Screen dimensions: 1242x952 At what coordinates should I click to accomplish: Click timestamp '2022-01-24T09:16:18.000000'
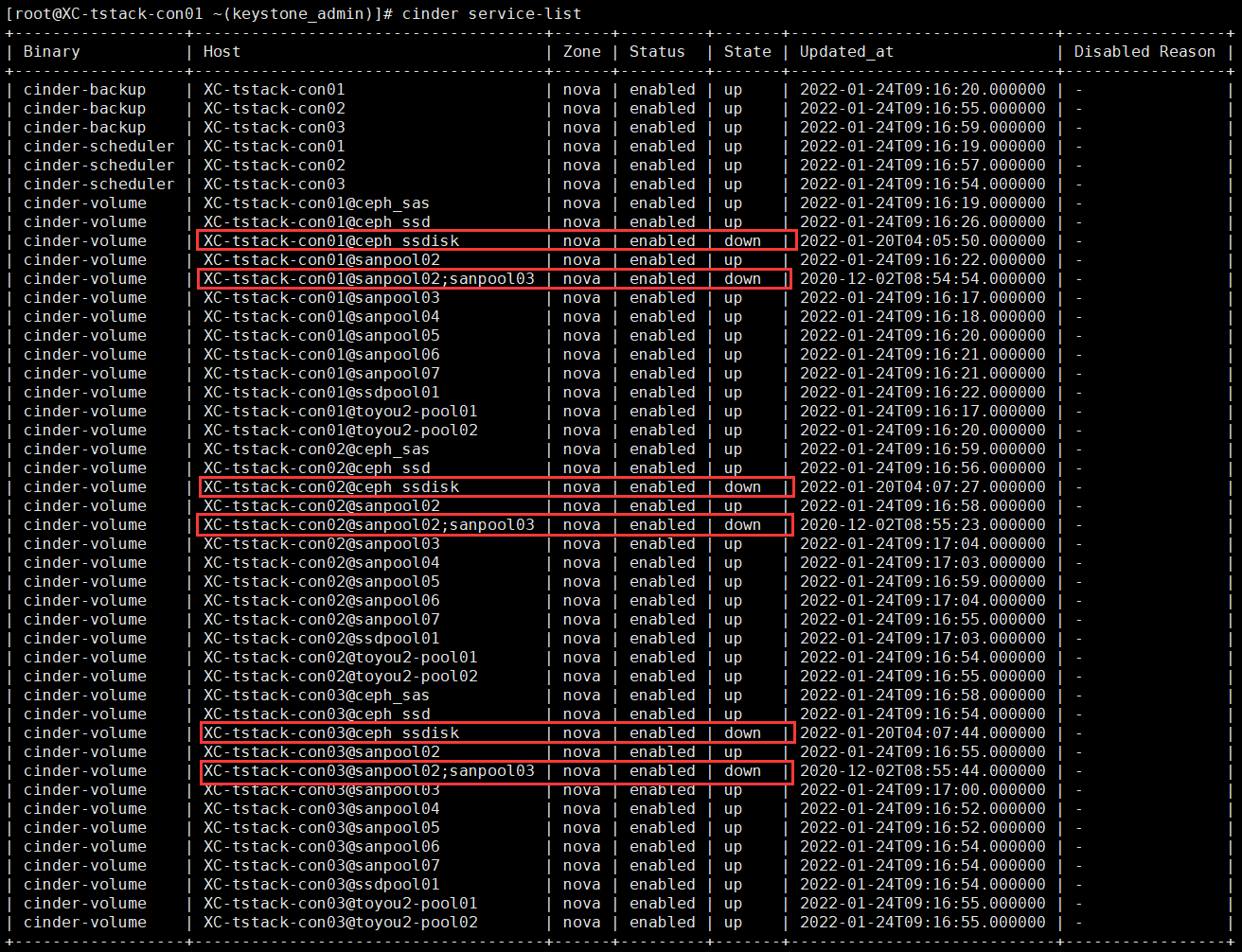[x=922, y=317]
